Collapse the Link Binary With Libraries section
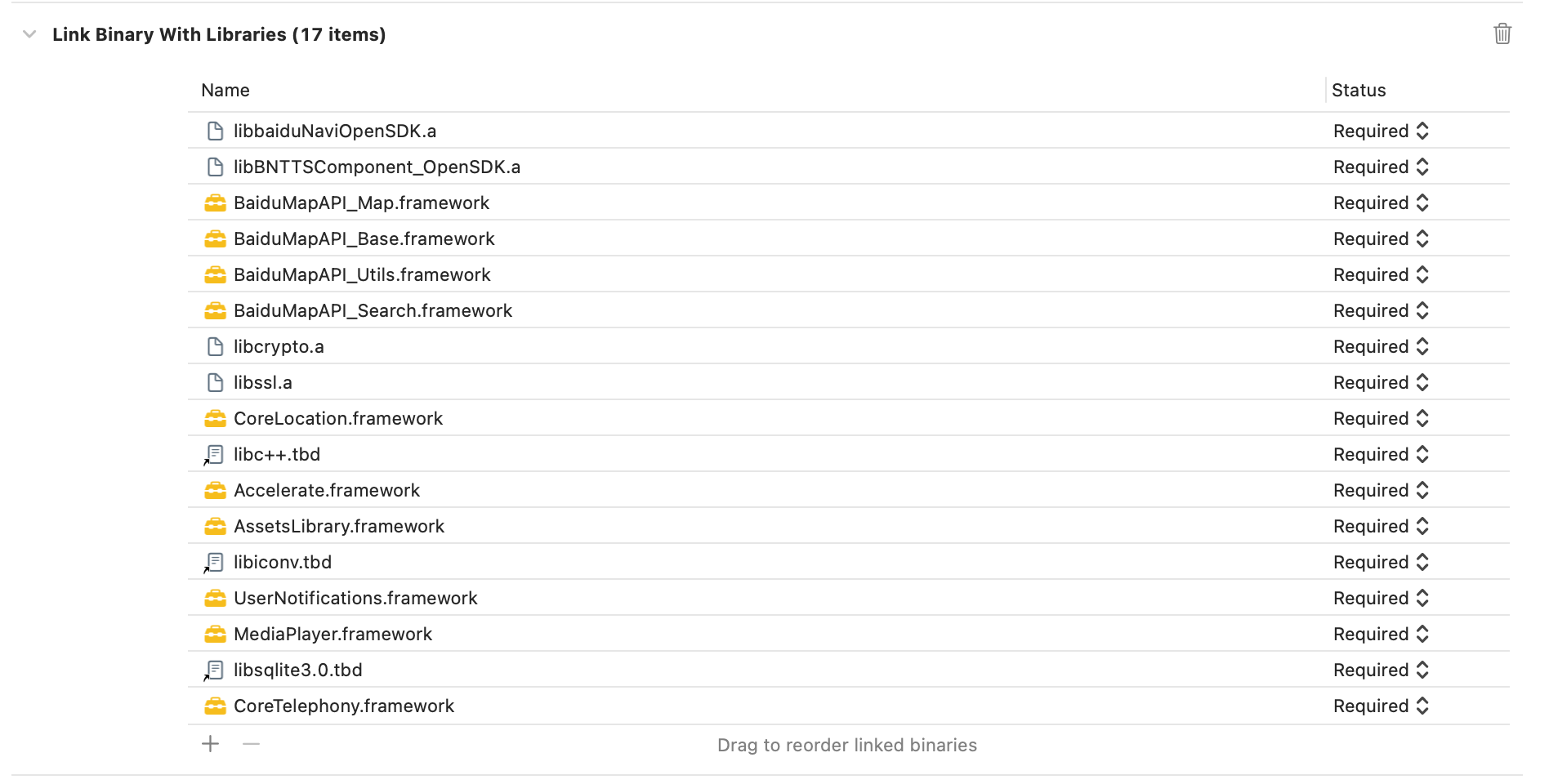 pos(30,34)
